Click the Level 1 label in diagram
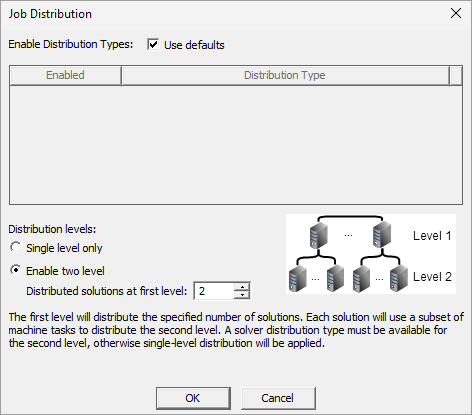 tap(432, 236)
